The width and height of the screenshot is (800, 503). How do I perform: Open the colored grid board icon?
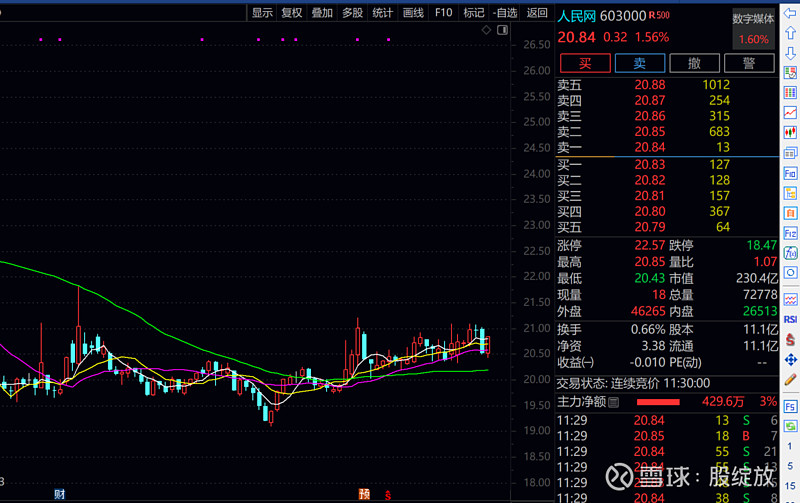(790, 92)
